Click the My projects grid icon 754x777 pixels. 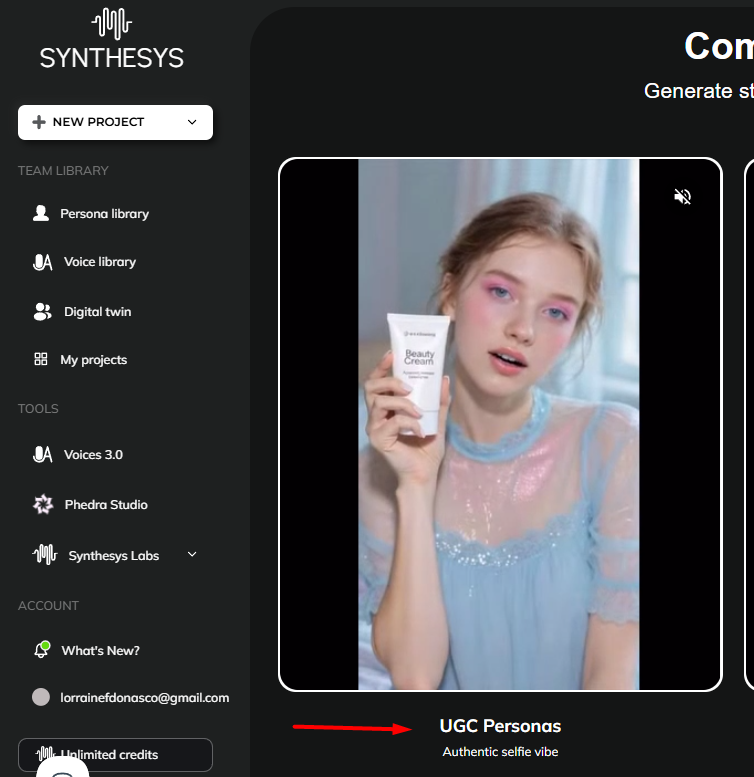tap(41, 359)
